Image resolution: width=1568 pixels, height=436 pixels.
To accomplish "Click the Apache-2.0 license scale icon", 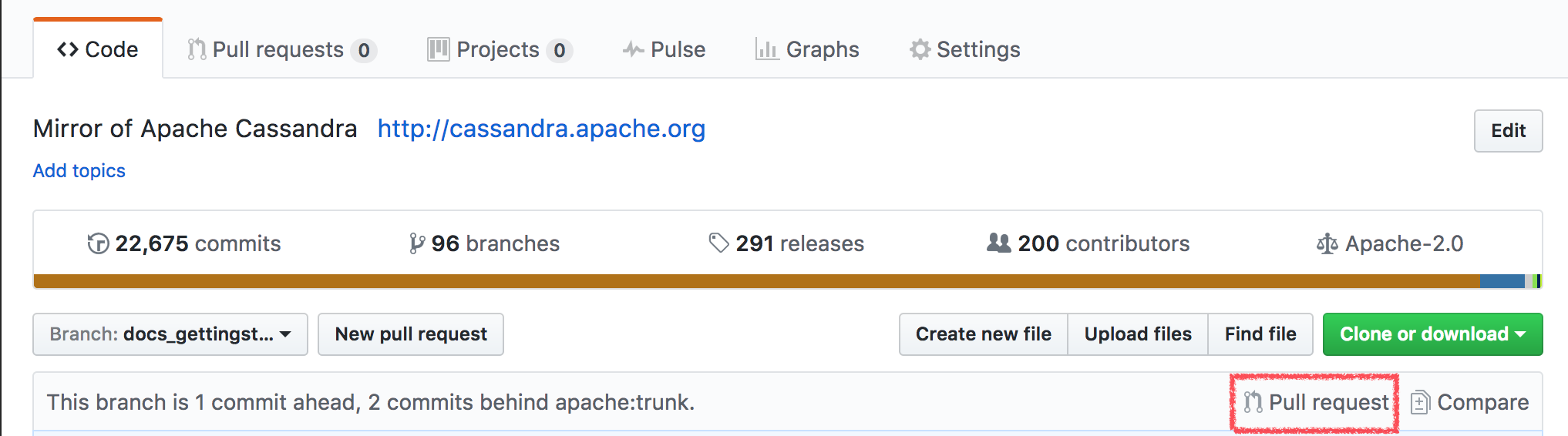I will click(1327, 244).
